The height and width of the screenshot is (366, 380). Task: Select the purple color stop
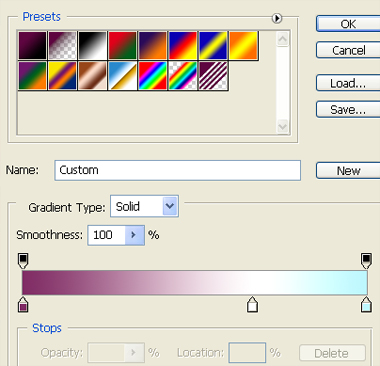tap(23, 304)
